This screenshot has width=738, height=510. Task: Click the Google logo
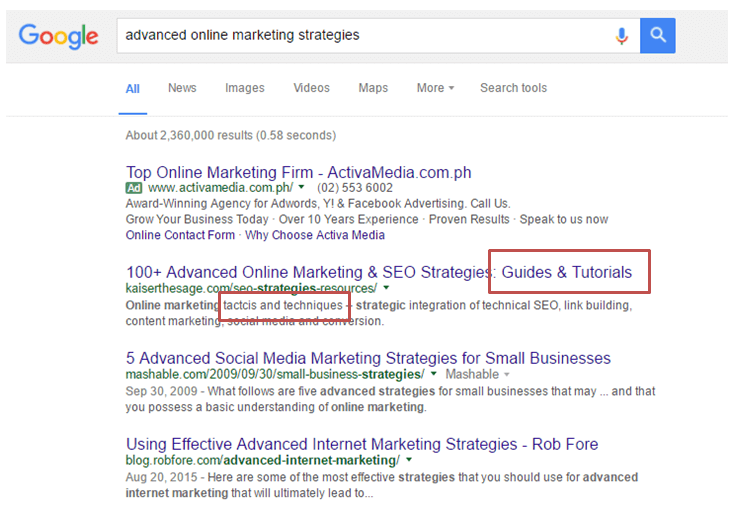(x=58, y=36)
